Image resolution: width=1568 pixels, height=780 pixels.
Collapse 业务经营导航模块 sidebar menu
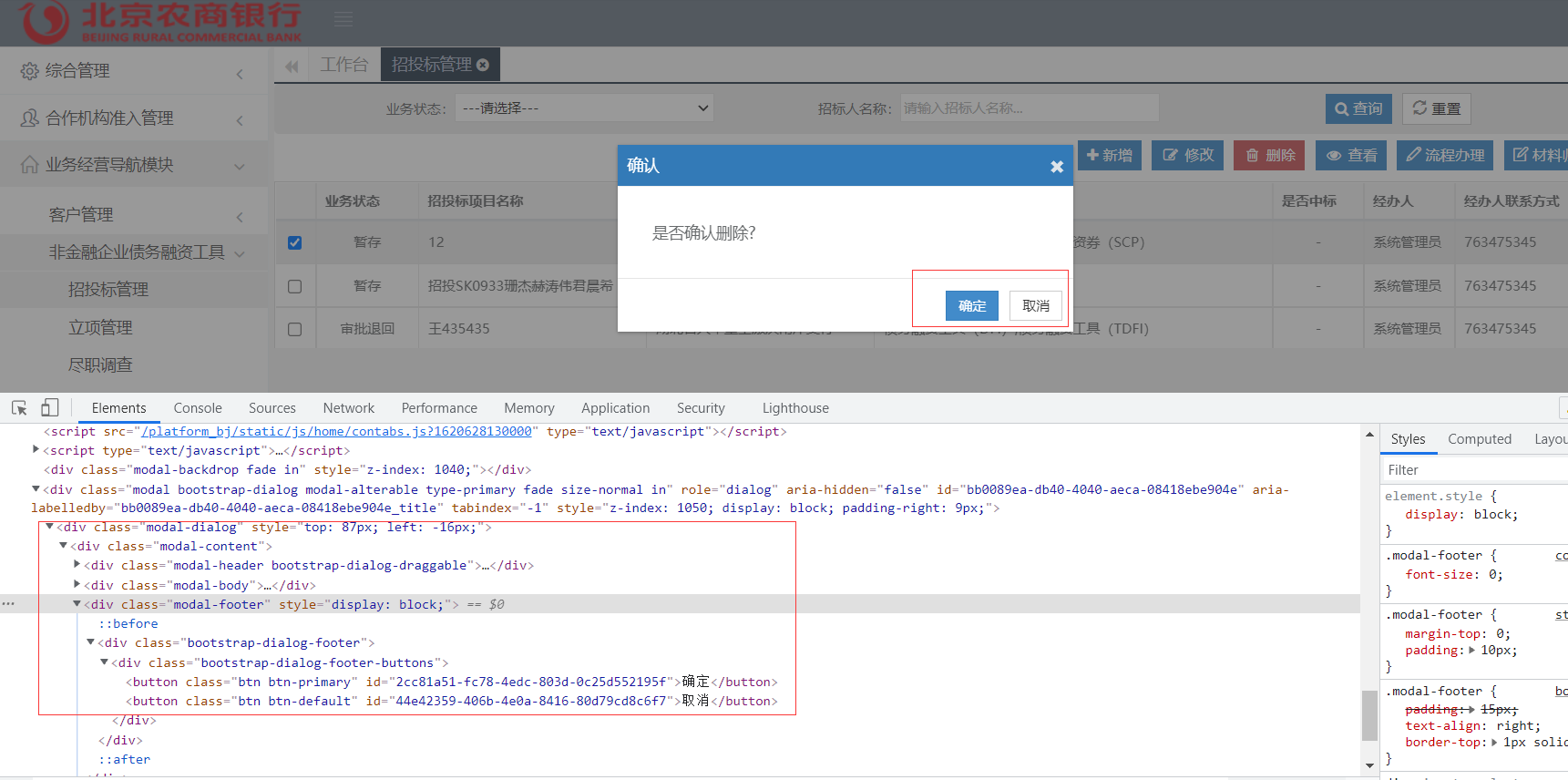(x=135, y=165)
